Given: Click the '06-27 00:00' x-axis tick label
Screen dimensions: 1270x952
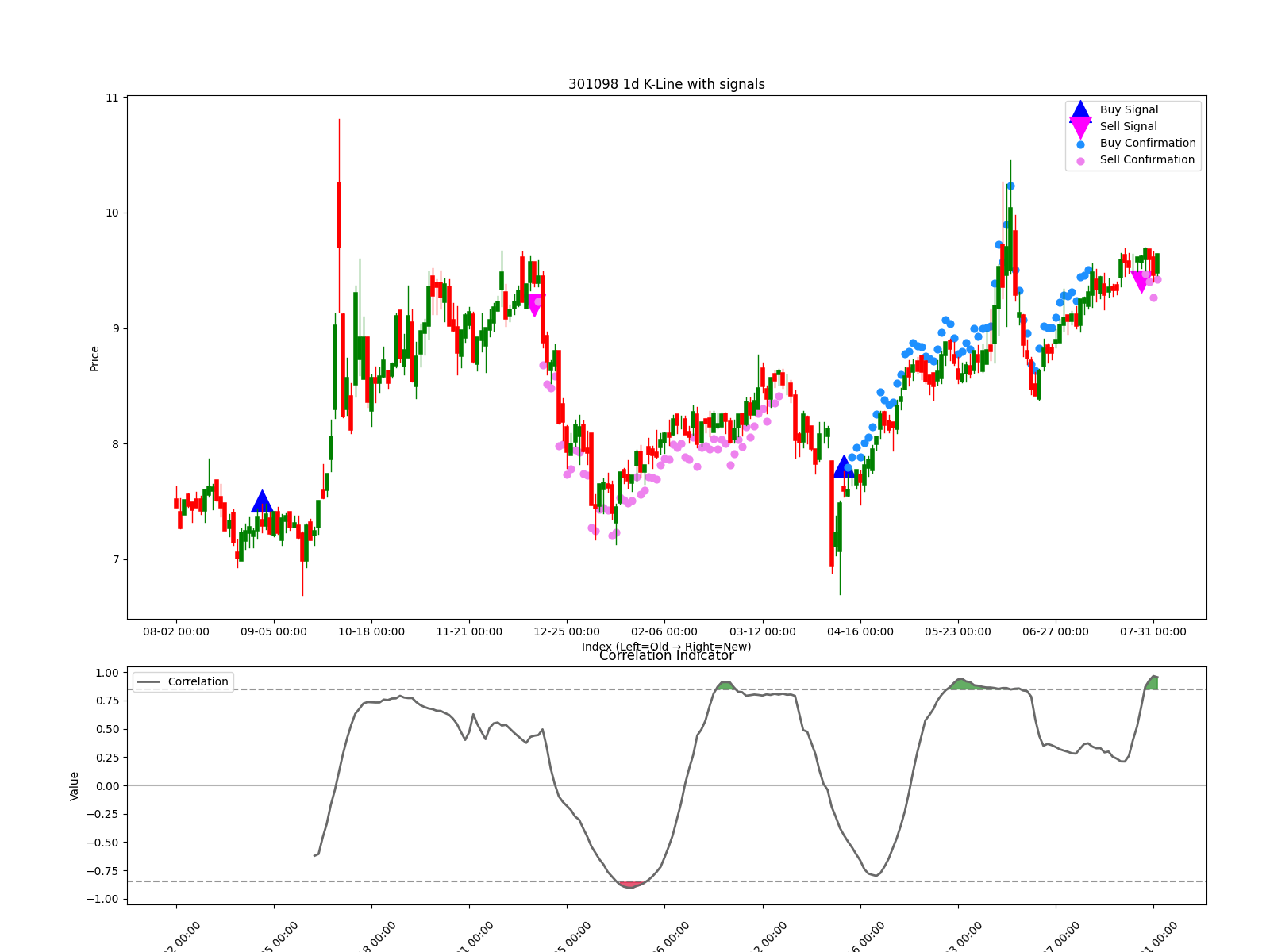Looking at the screenshot, I should click(x=1056, y=632).
